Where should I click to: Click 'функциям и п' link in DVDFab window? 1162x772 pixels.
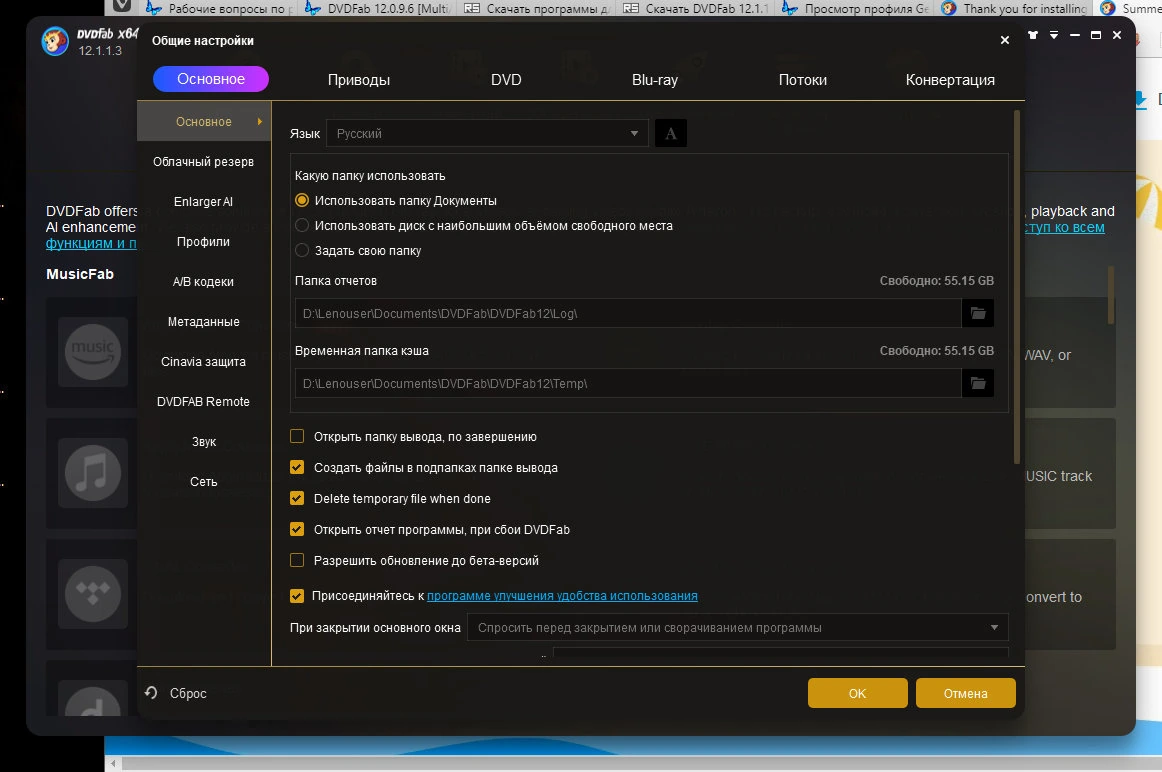pos(91,243)
